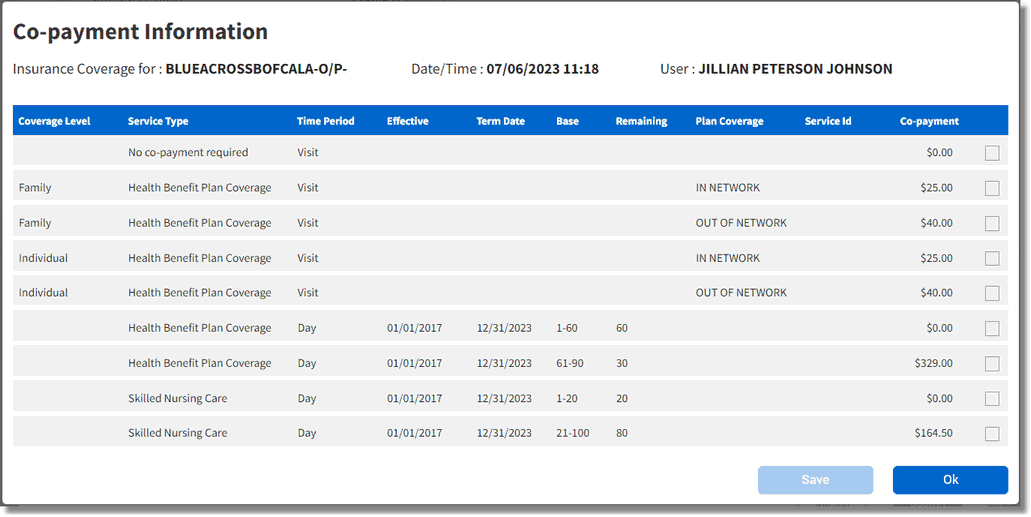Viewport: 1031px width, 517px height.
Task: Click the Effective column header
Action: pyautogui.click(x=408, y=121)
